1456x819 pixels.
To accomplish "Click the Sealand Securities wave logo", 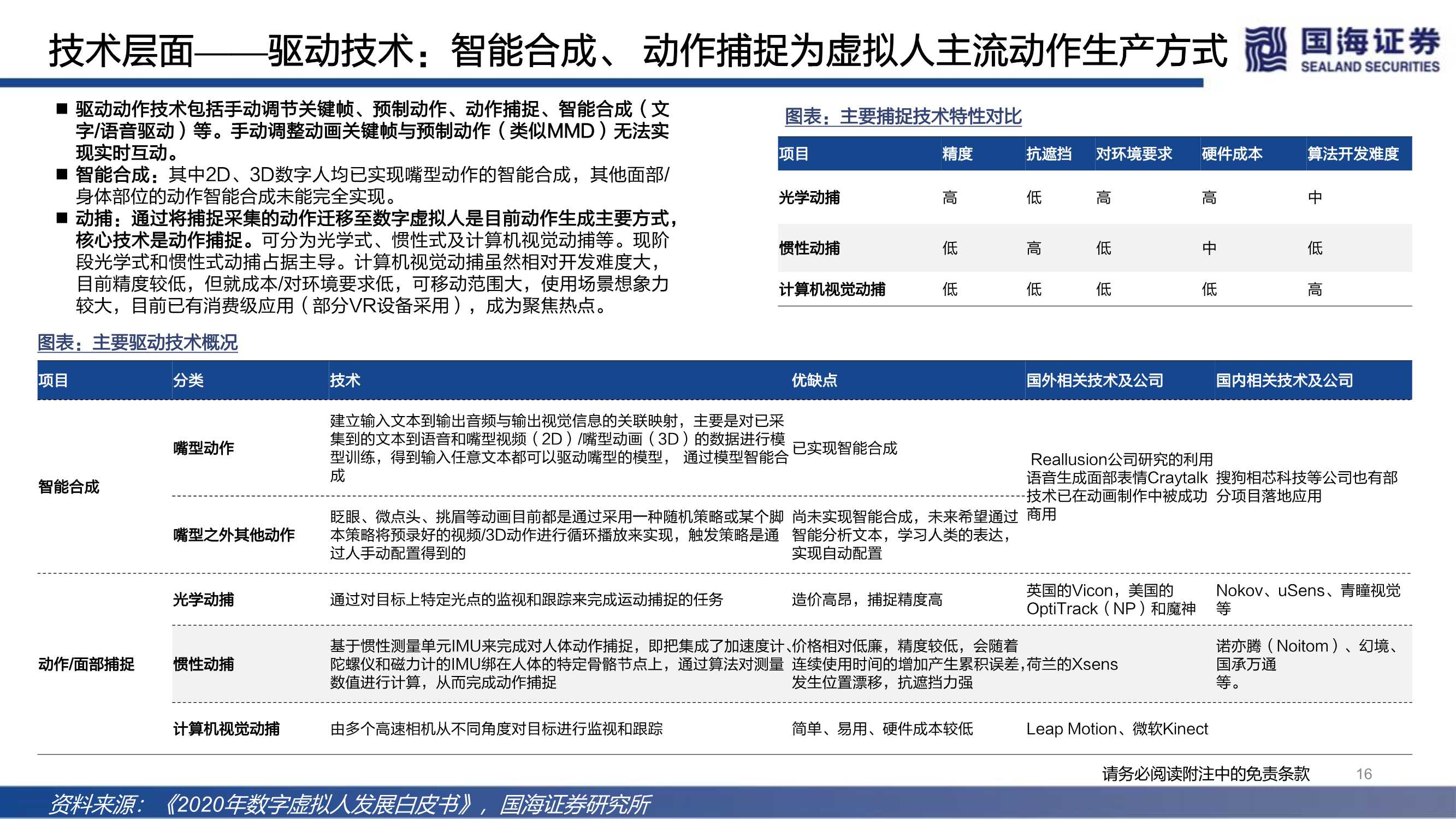I will coord(1266,50).
